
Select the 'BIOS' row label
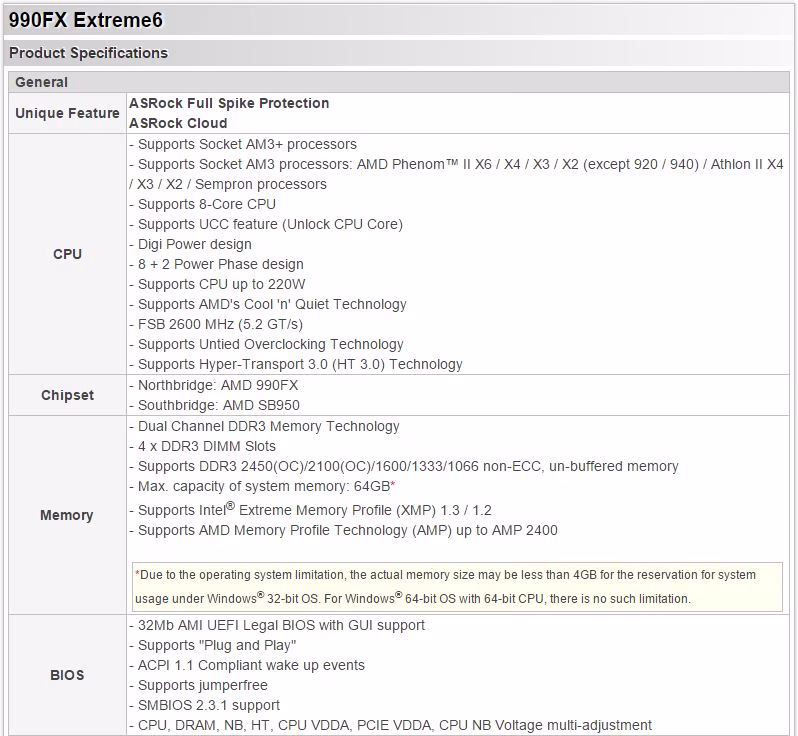tap(67, 675)
